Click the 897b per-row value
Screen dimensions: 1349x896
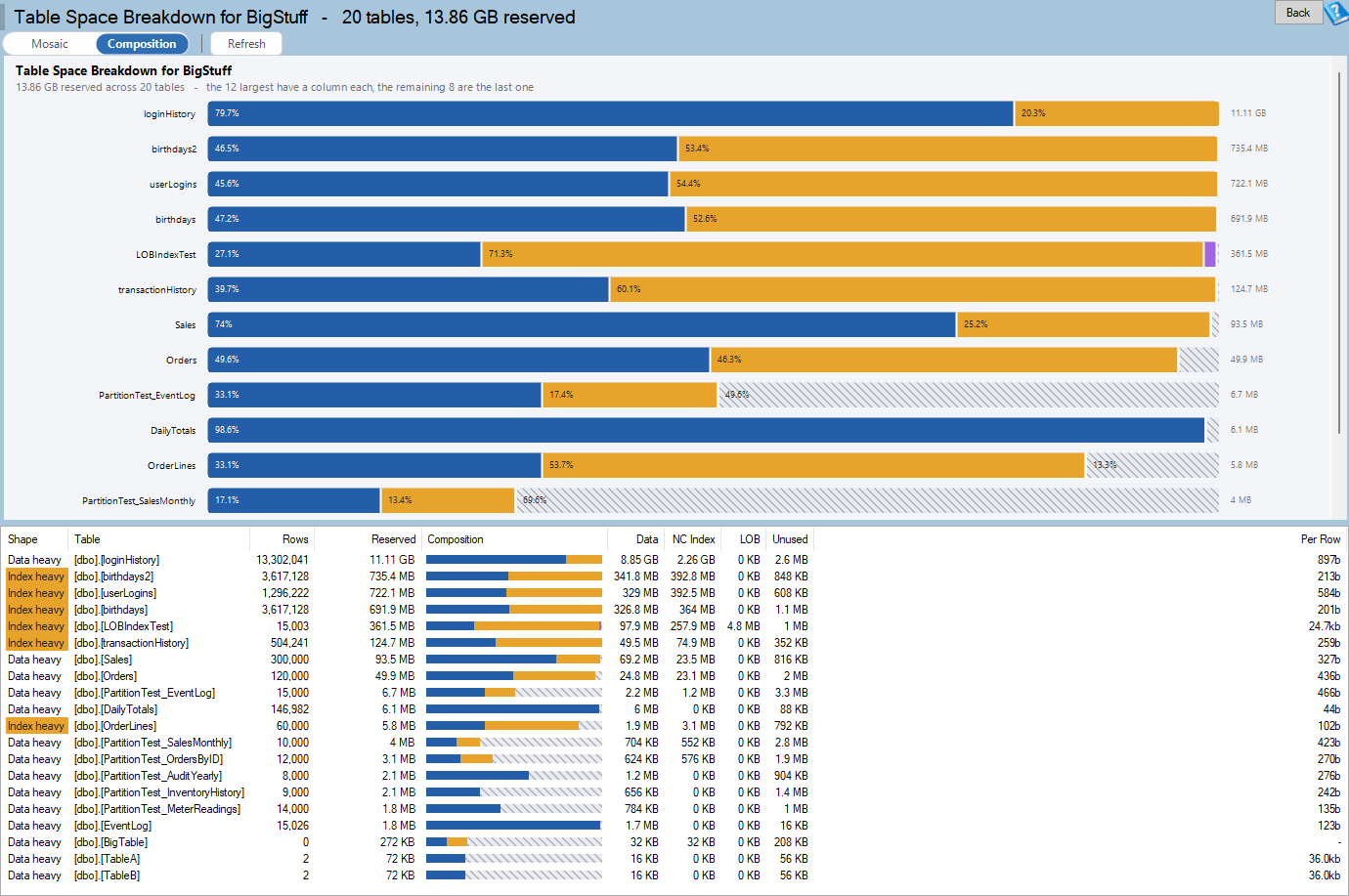point(1328,560)
